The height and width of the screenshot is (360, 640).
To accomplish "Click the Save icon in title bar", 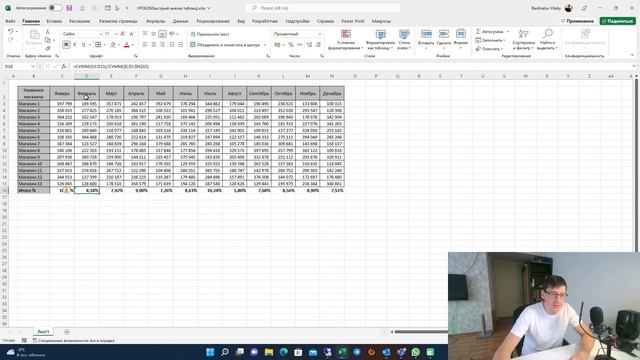I will click(69, 8).
